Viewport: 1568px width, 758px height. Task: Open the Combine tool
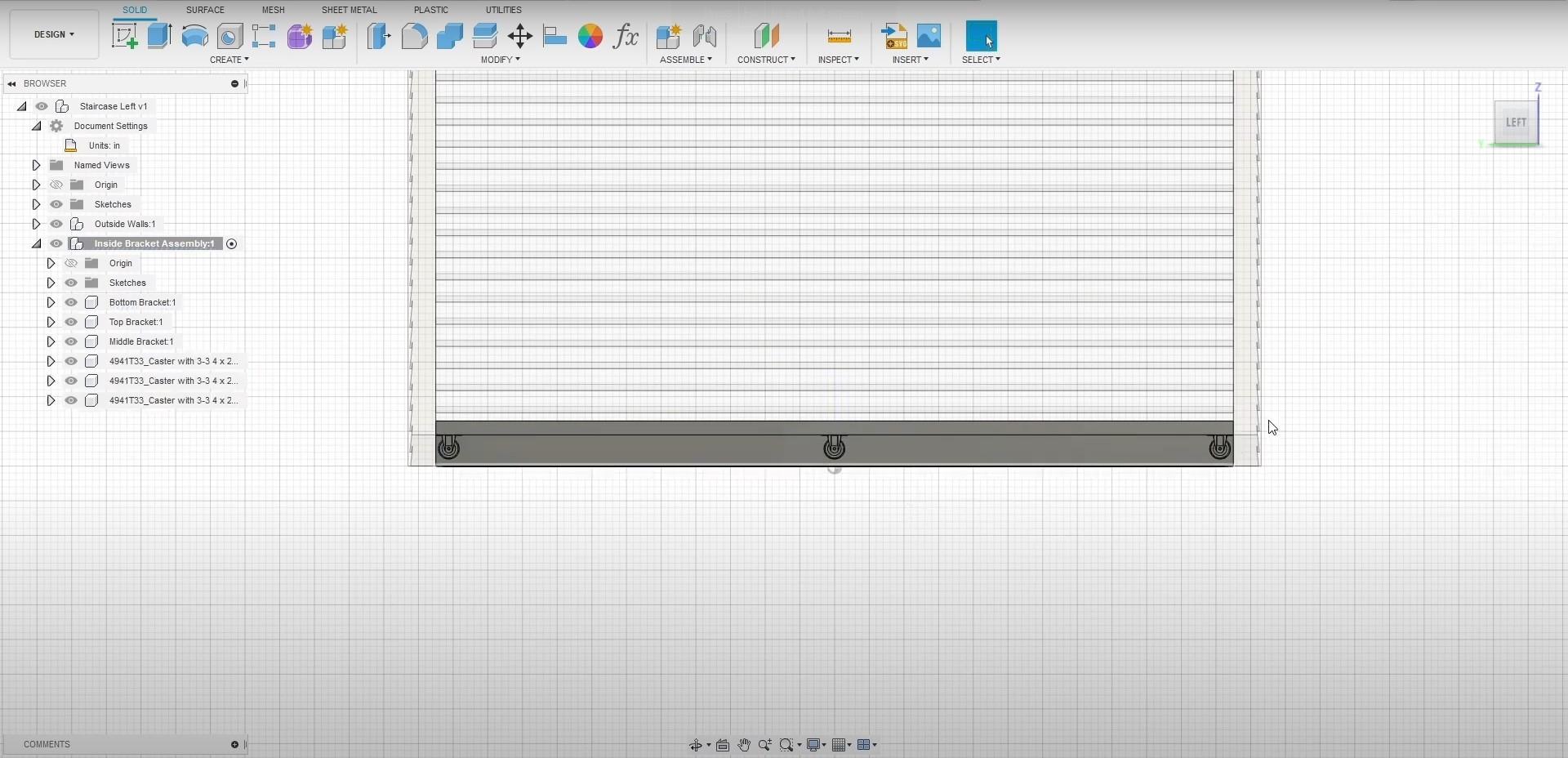(x=449, y=36)
